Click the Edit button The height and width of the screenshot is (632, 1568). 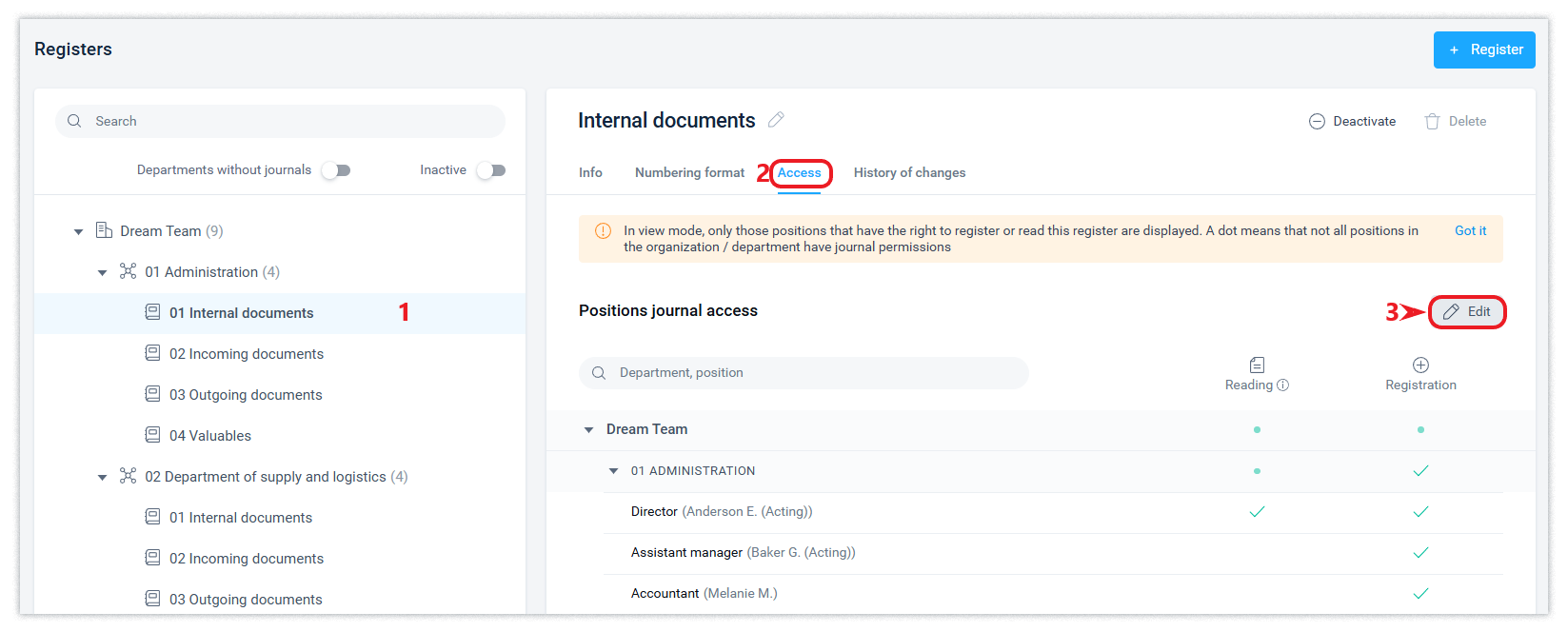pyautogui.click(x=1467, y=312)
